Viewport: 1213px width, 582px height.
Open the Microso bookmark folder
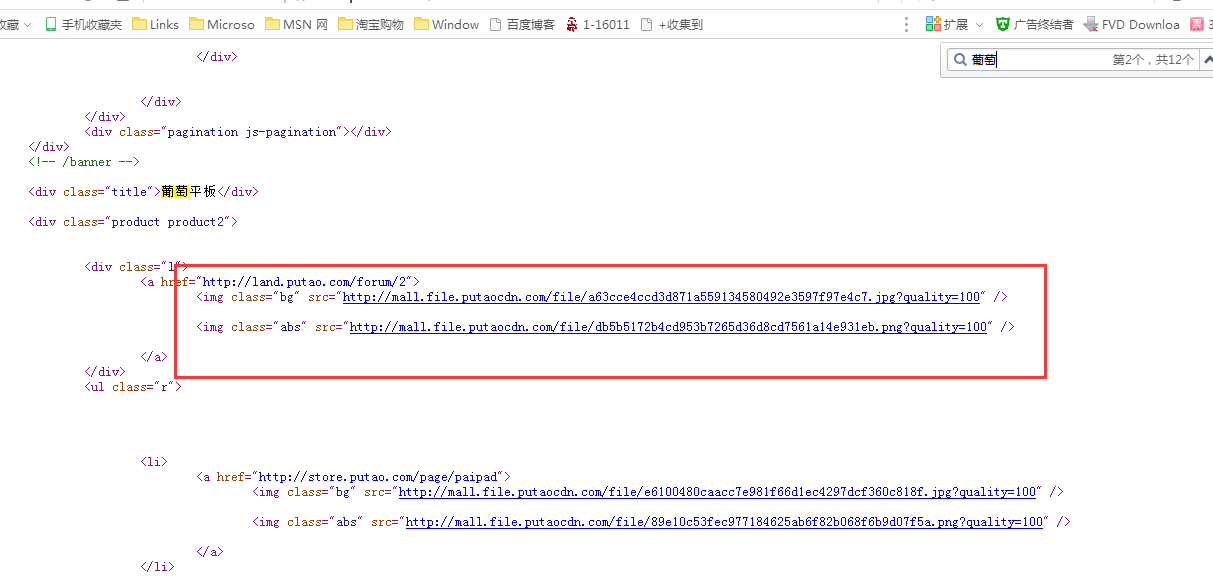[221, 24]
